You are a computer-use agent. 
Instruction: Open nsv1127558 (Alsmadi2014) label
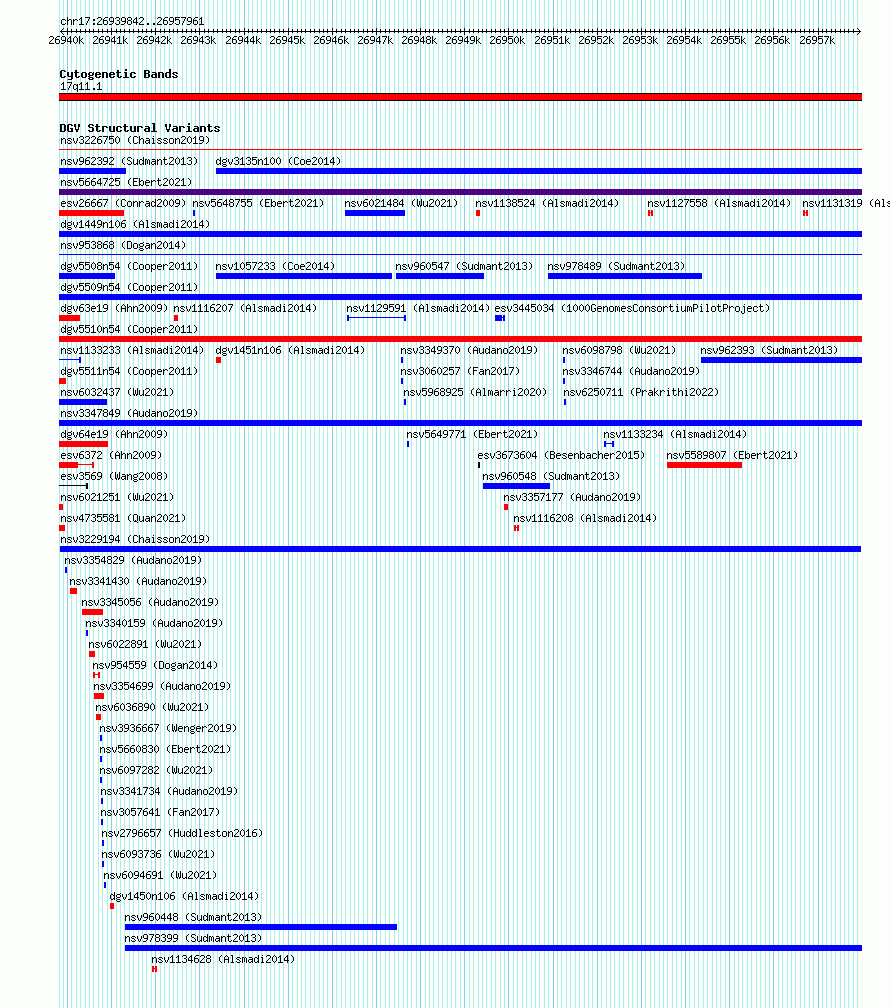[719, 203]
